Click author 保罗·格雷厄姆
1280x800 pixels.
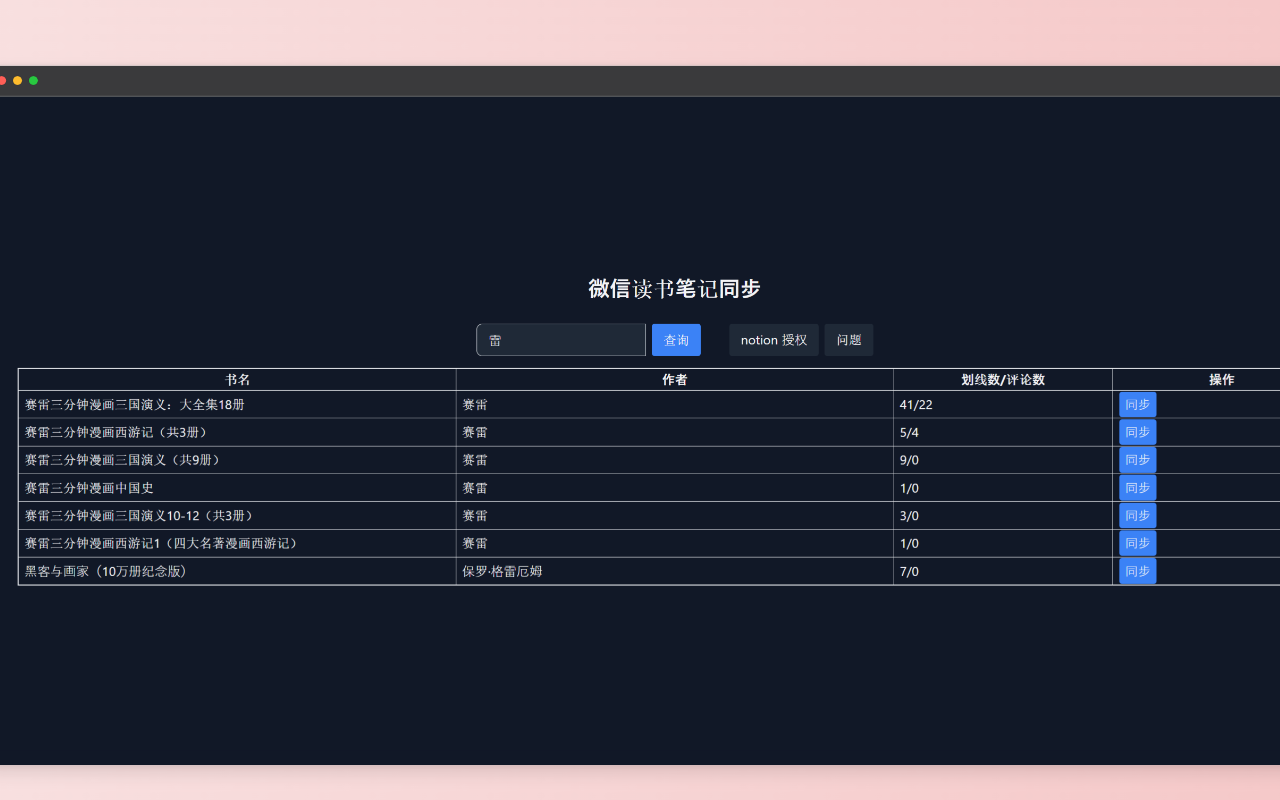[502, 571]
